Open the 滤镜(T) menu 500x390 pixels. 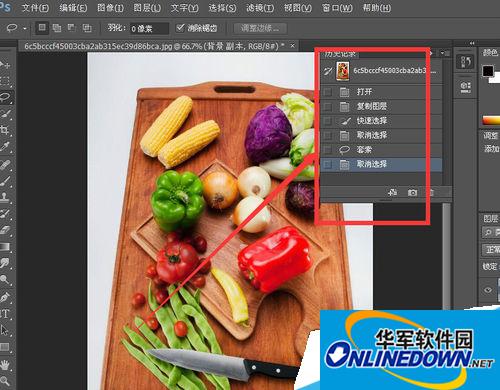pyautogui.click(x=260, y=8)
